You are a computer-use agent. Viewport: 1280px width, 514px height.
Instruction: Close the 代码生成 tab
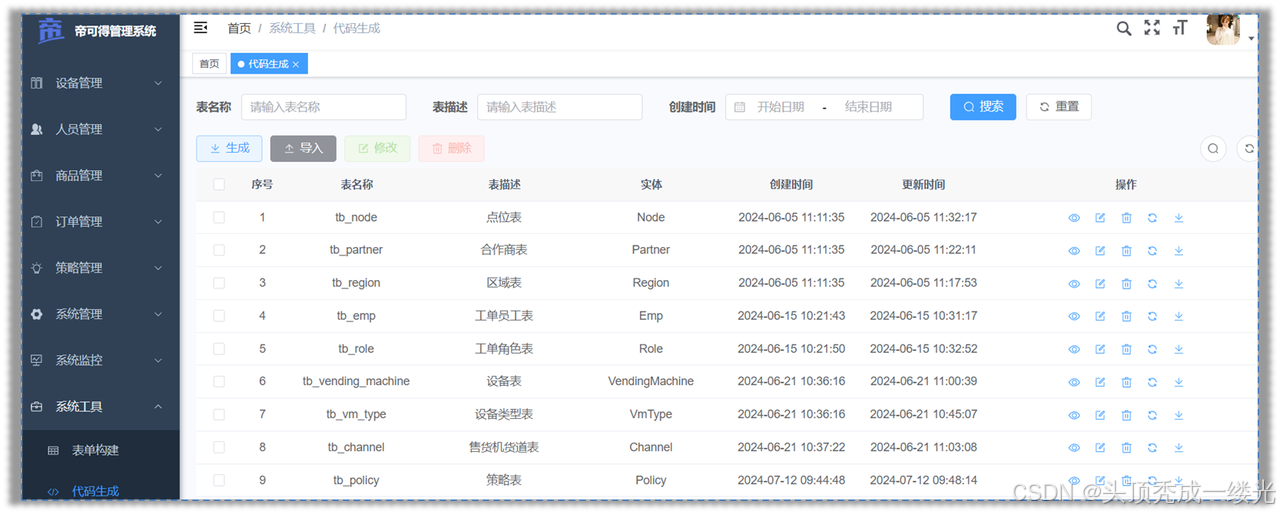pos(296,64)
